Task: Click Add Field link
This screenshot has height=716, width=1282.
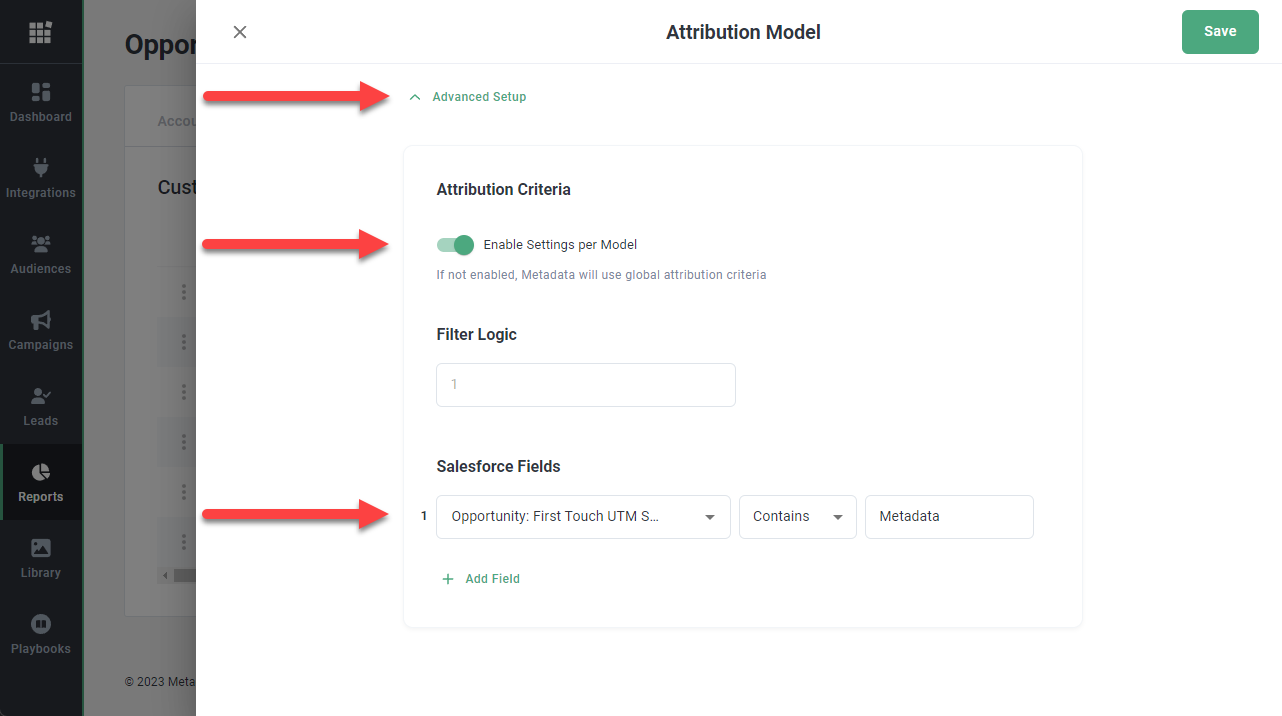Action: (481, 579)
